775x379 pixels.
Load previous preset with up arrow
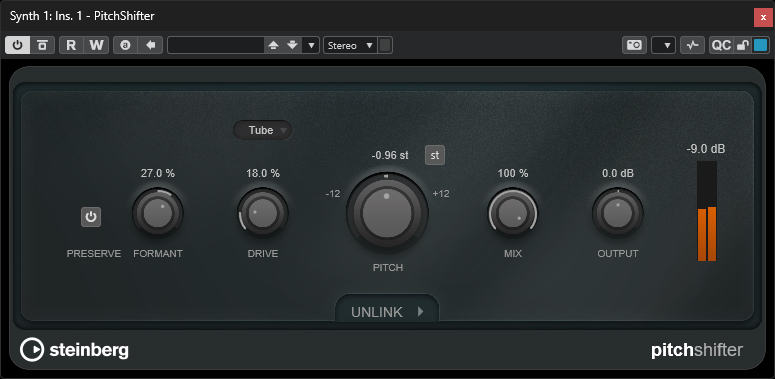[273, 45]
